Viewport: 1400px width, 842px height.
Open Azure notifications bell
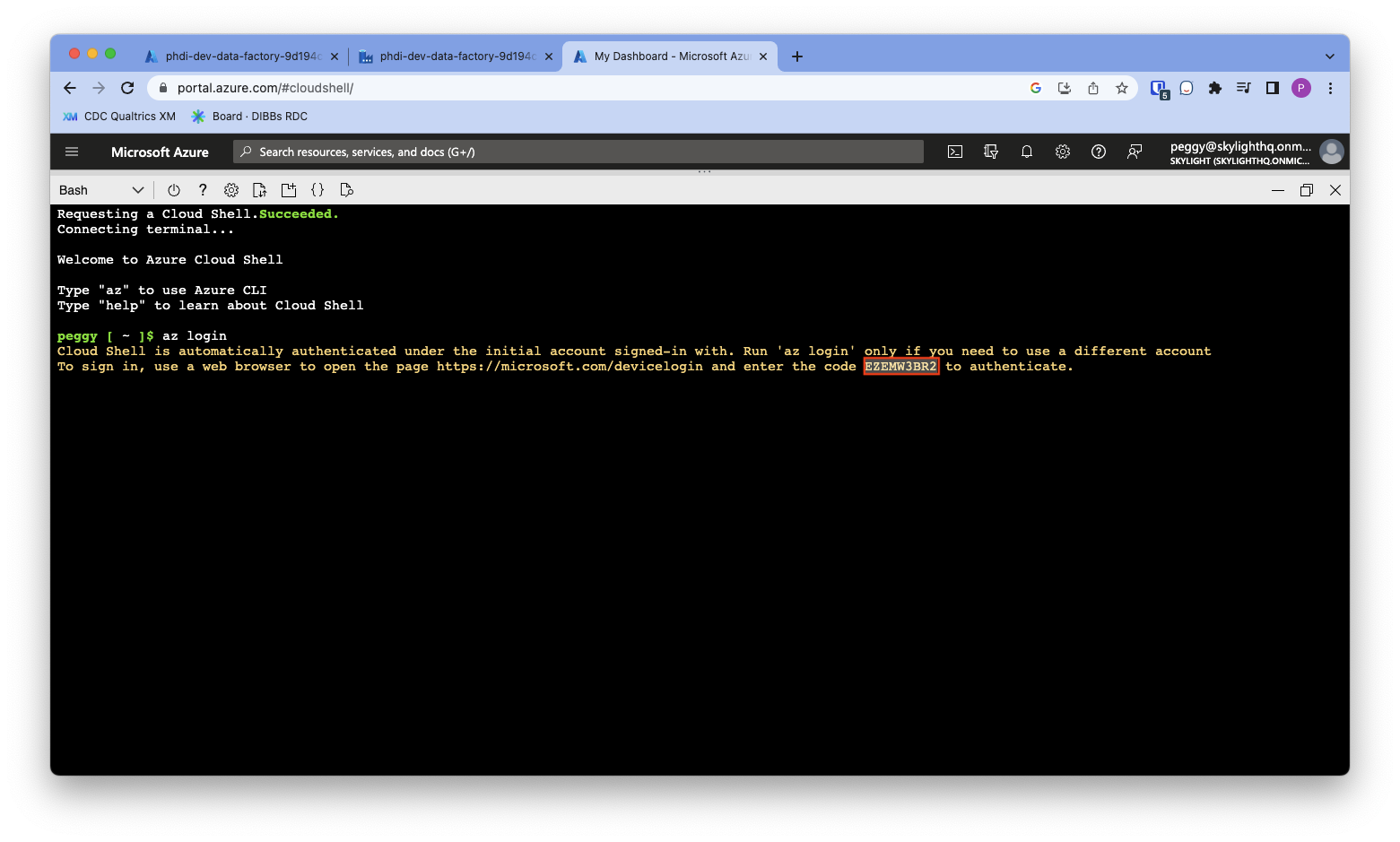[x=1027, y=152]
